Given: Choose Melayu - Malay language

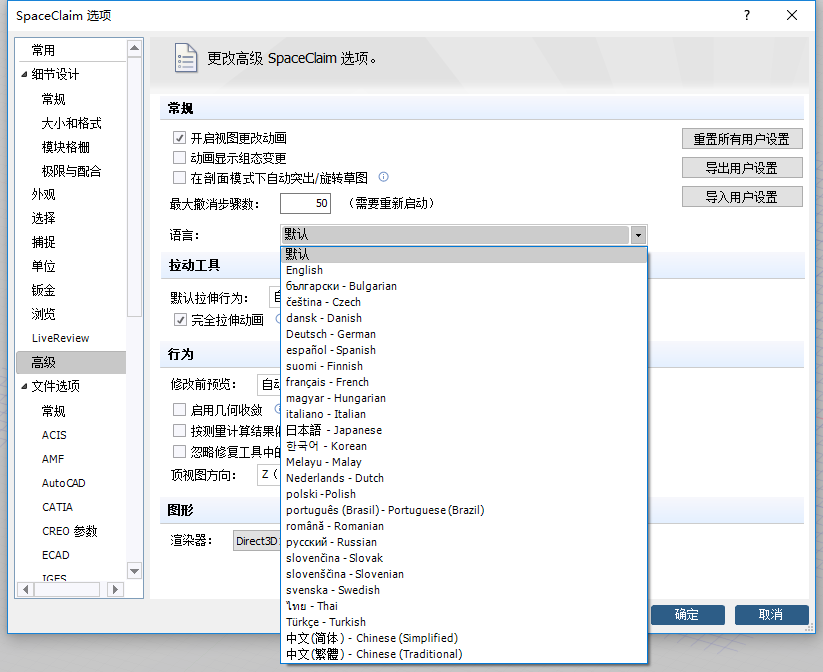Looking at the screenshot, I should 464,463.
